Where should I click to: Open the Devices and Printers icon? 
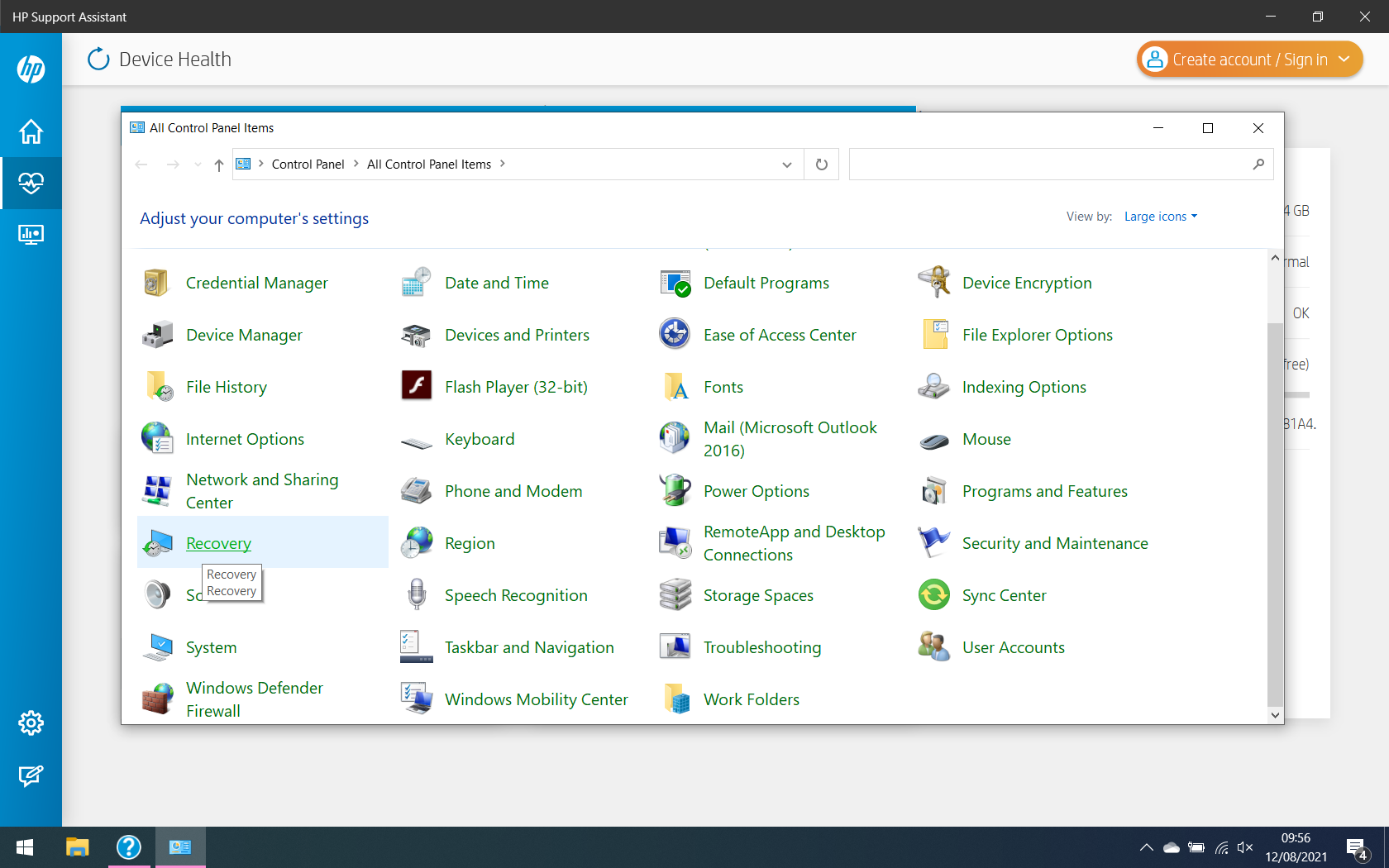pyautogui.click(x=416, y=335)
